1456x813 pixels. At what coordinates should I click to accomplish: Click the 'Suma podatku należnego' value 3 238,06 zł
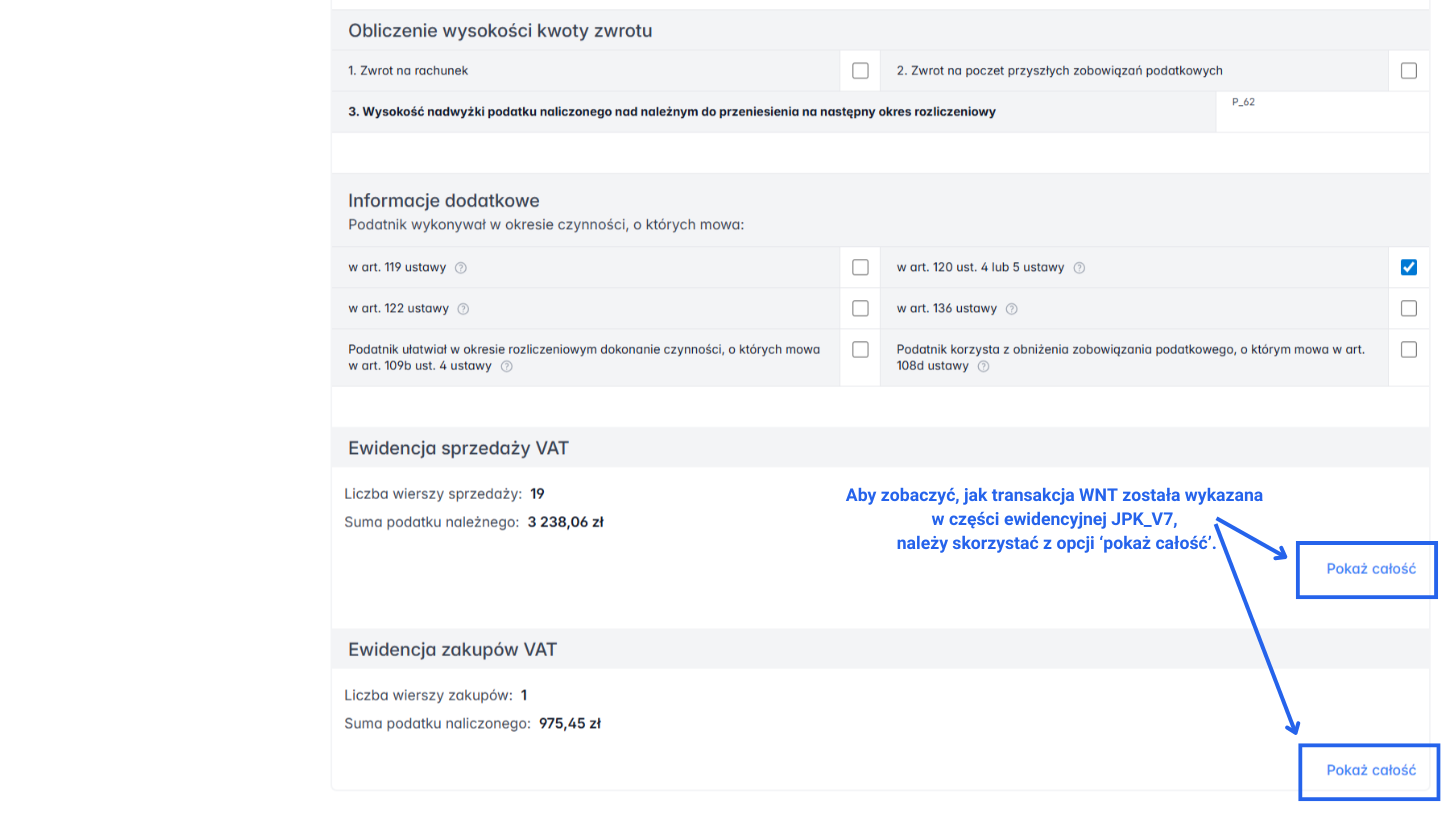click(565, 521)
